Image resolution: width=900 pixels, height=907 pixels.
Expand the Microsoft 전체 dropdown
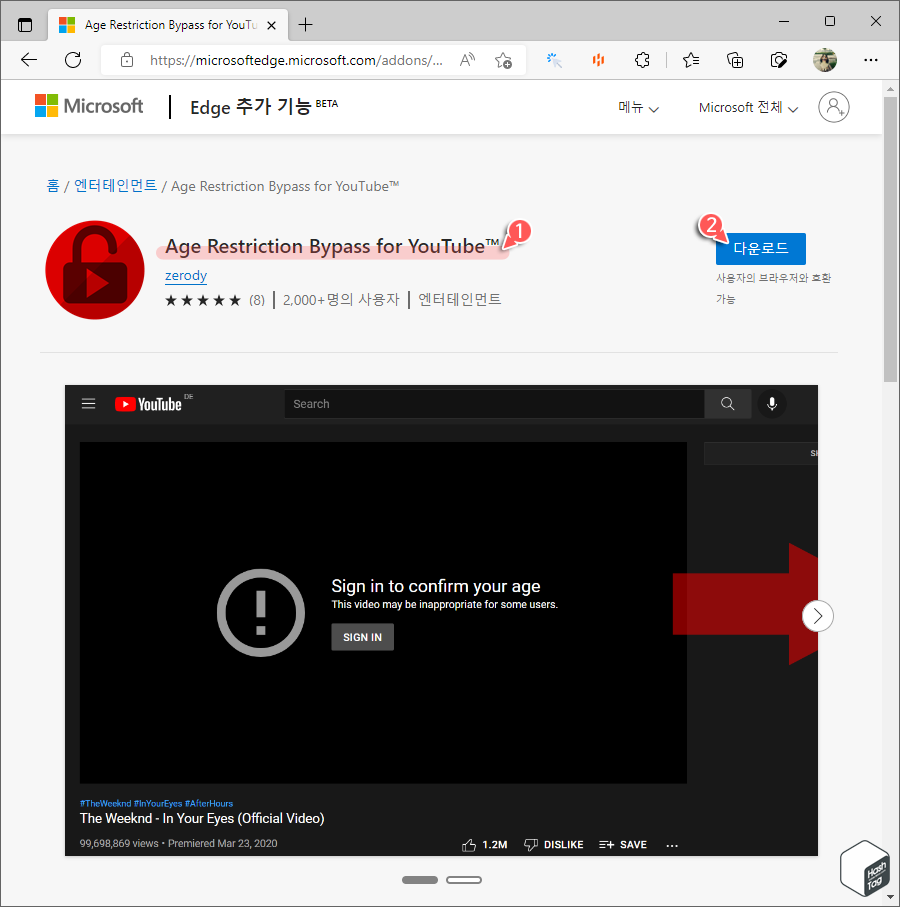(748, 108)
